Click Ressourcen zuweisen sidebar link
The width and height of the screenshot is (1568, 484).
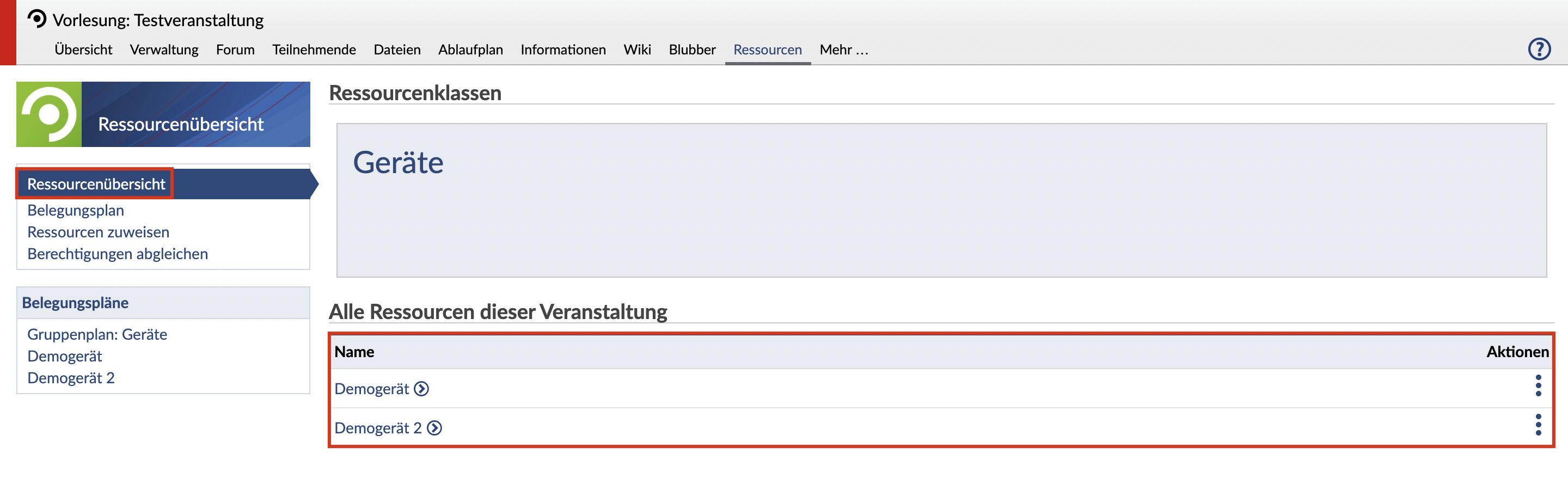point(98,232)
